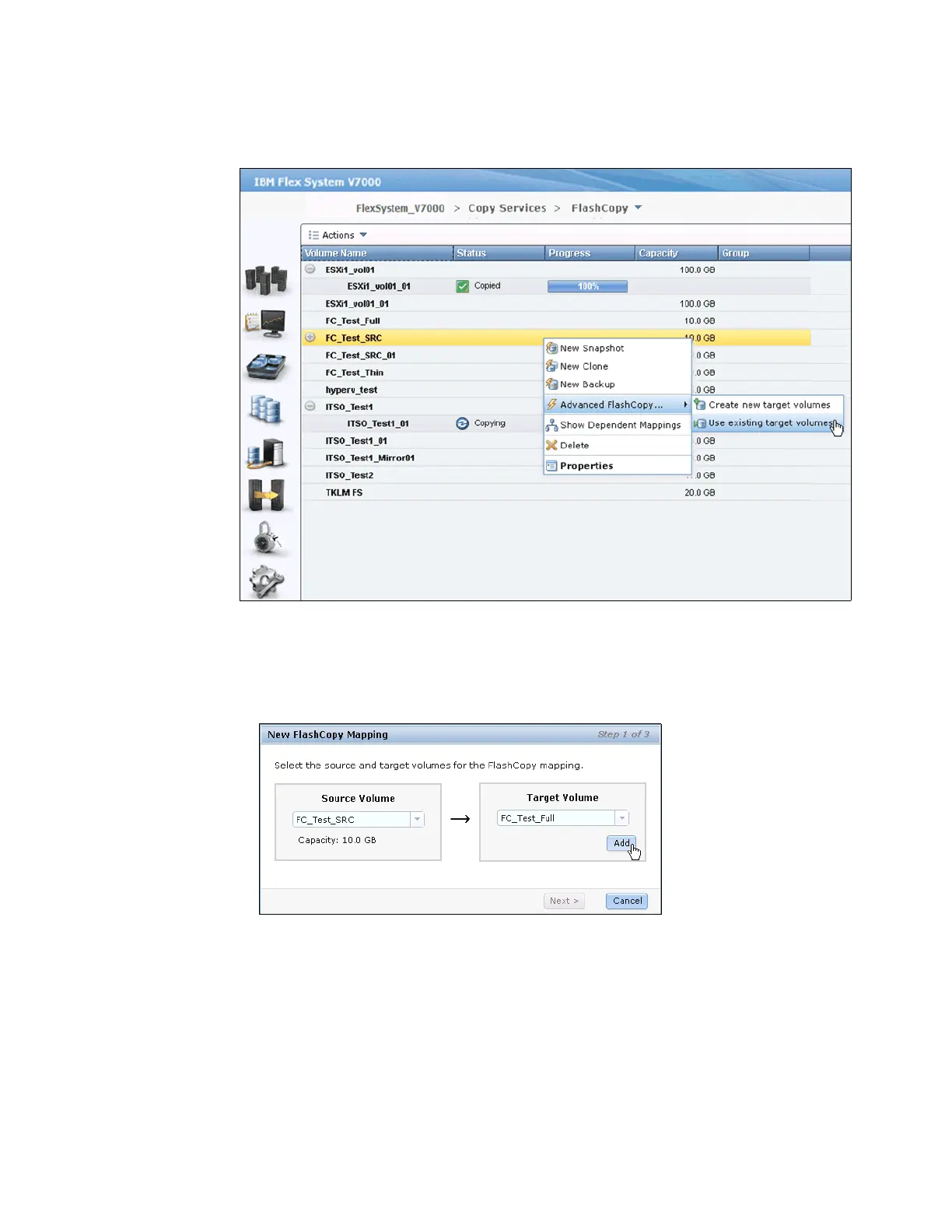952x1232 pixels.
Task: Choose New Clone from context menu
Action: click(618, 366)
